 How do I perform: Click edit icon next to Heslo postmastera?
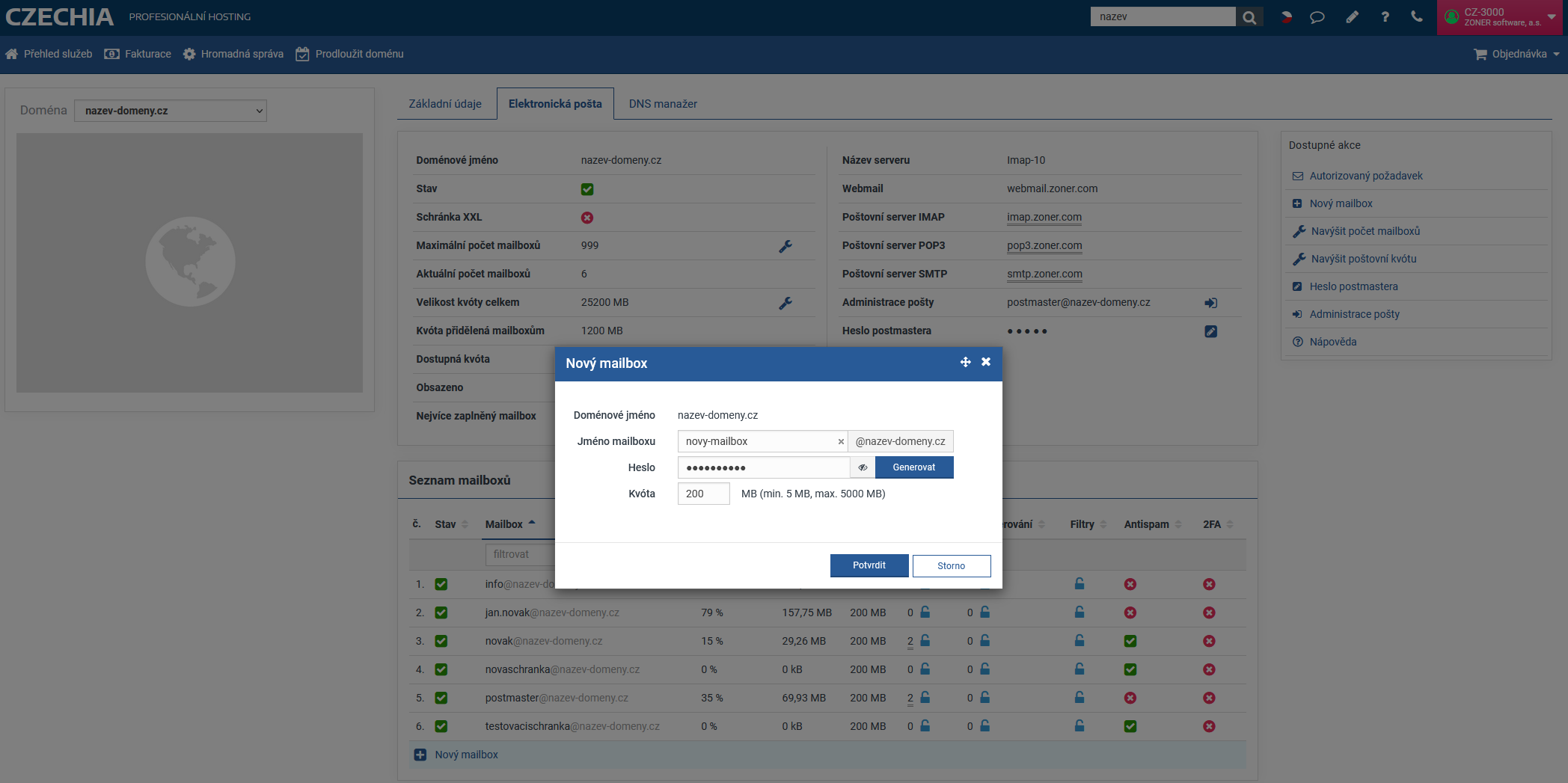tap(1210, 331)
